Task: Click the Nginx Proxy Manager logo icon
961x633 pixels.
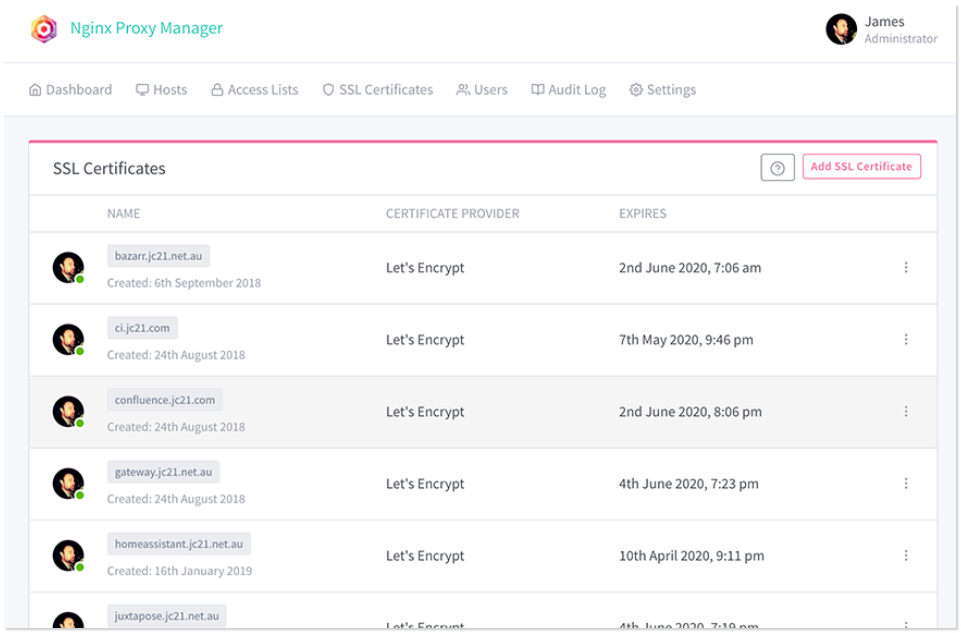Action: (x=44, y=29)
